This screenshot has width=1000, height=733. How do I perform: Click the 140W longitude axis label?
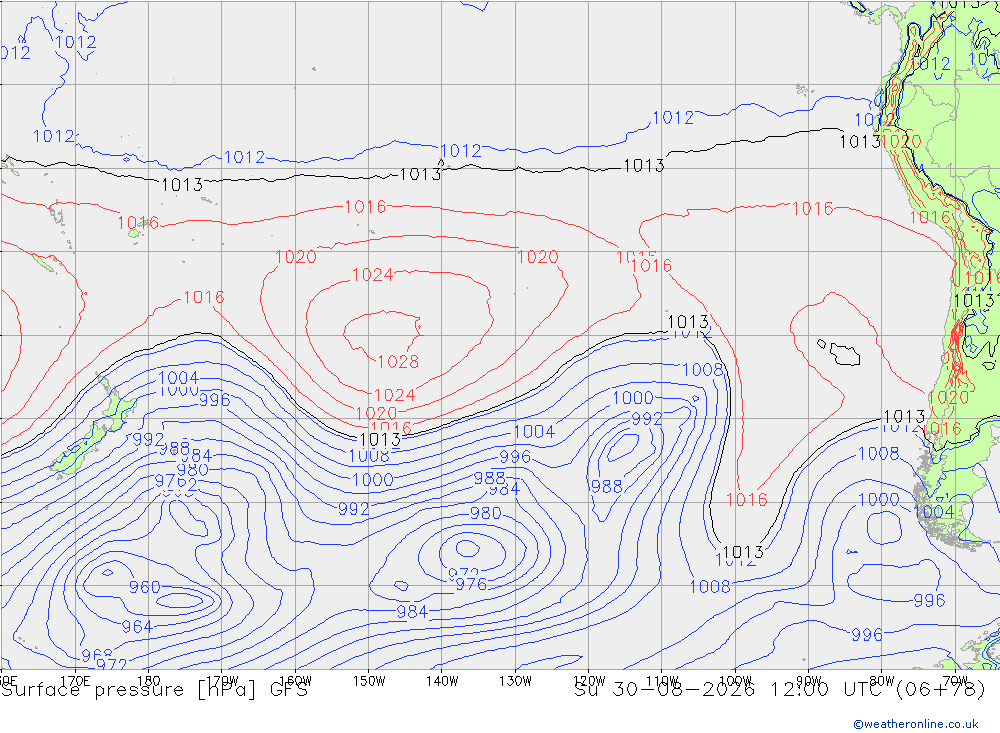tap(443, 681)
